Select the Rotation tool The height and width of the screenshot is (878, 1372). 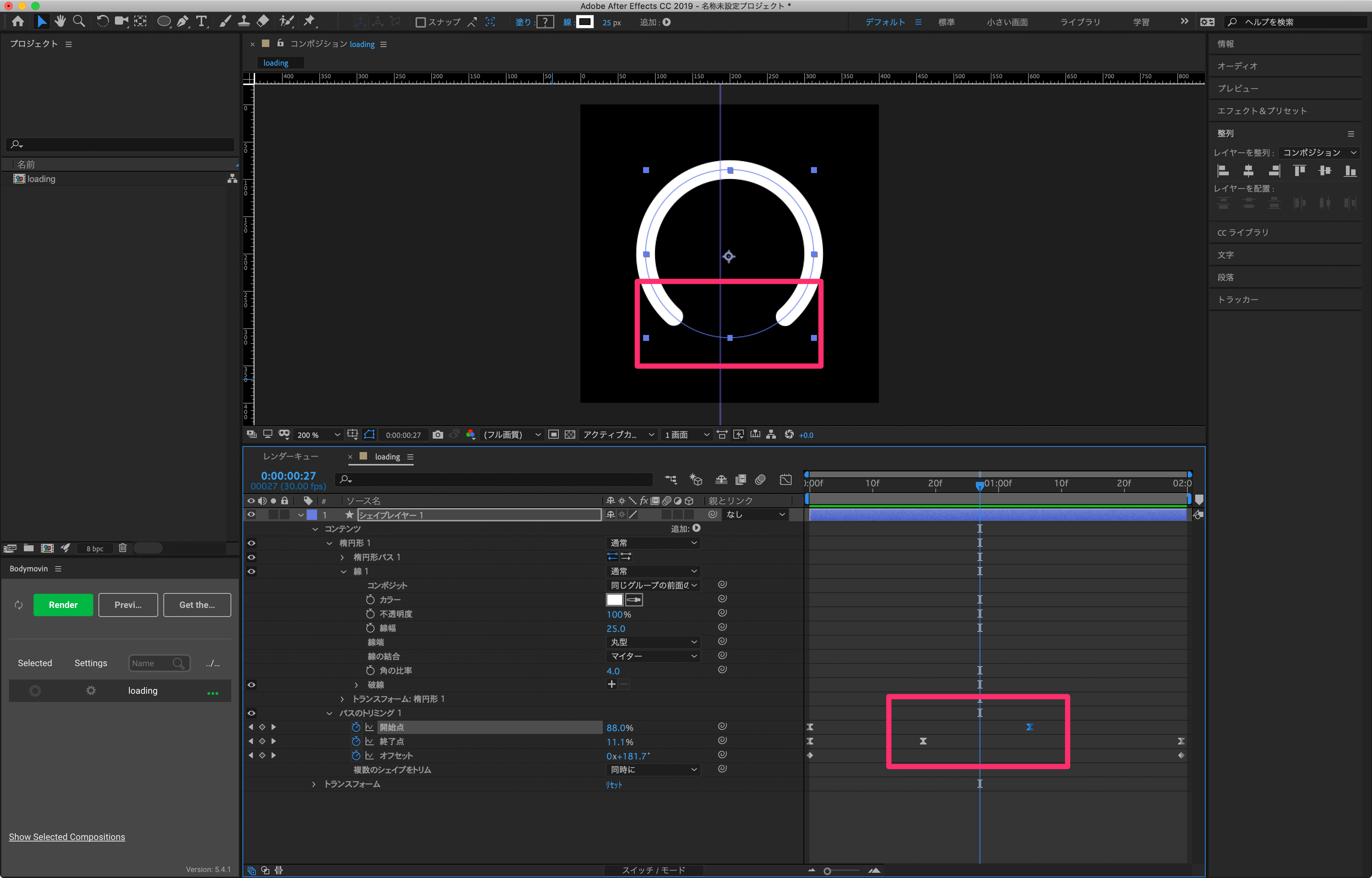coord(103,22)
